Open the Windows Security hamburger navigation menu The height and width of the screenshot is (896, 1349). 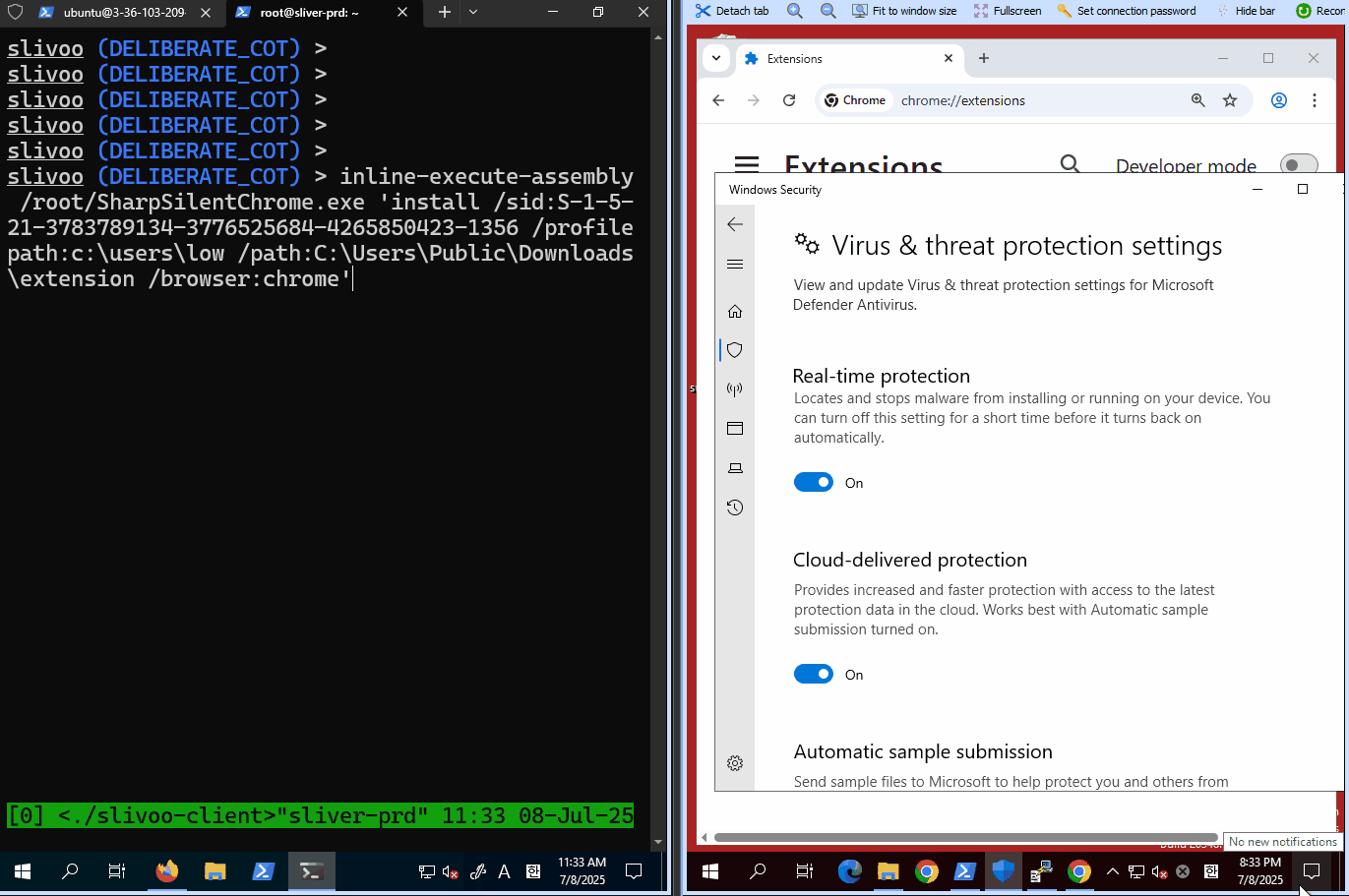point(735,264)
